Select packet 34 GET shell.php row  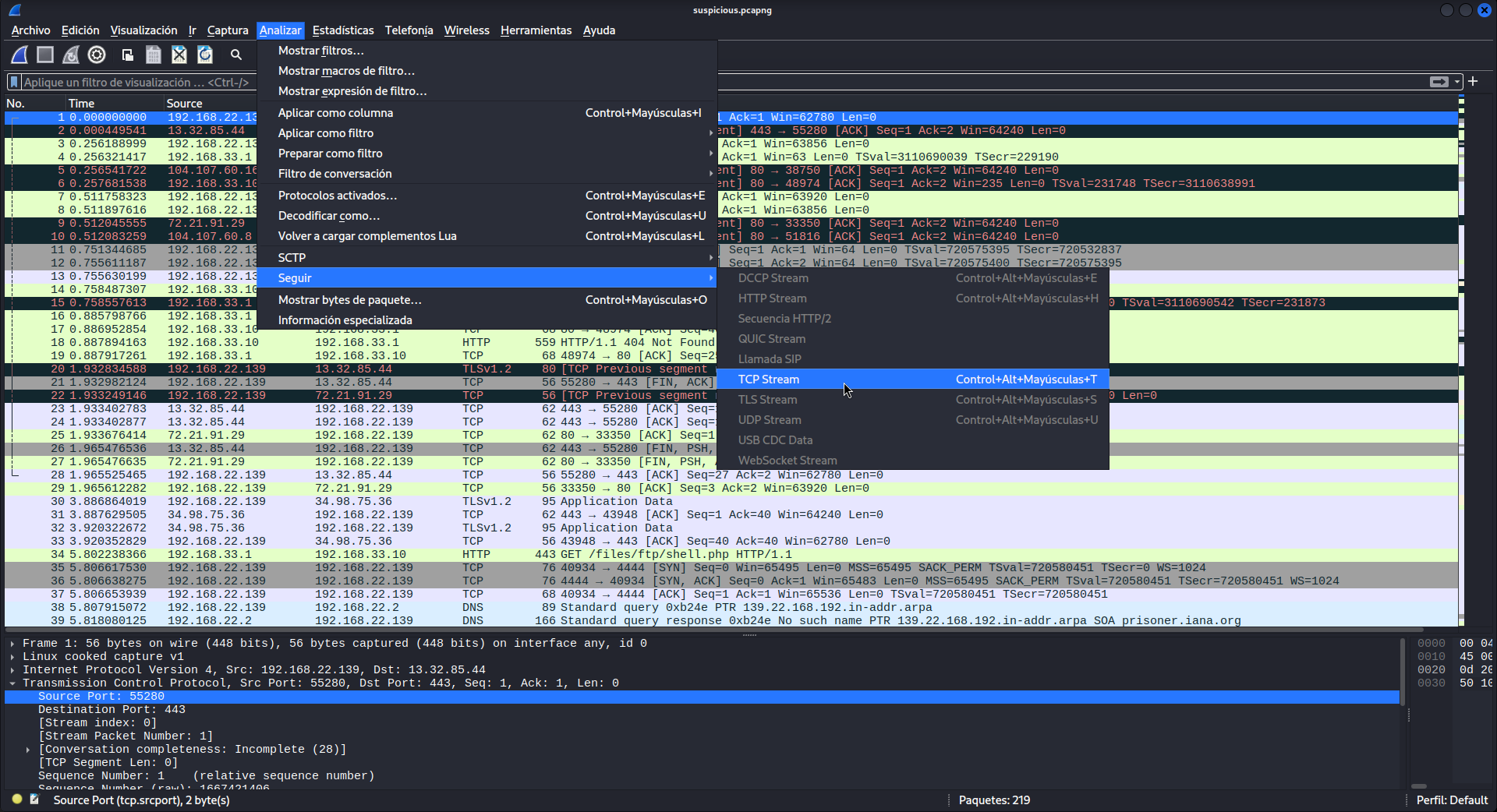coord(731,555)
